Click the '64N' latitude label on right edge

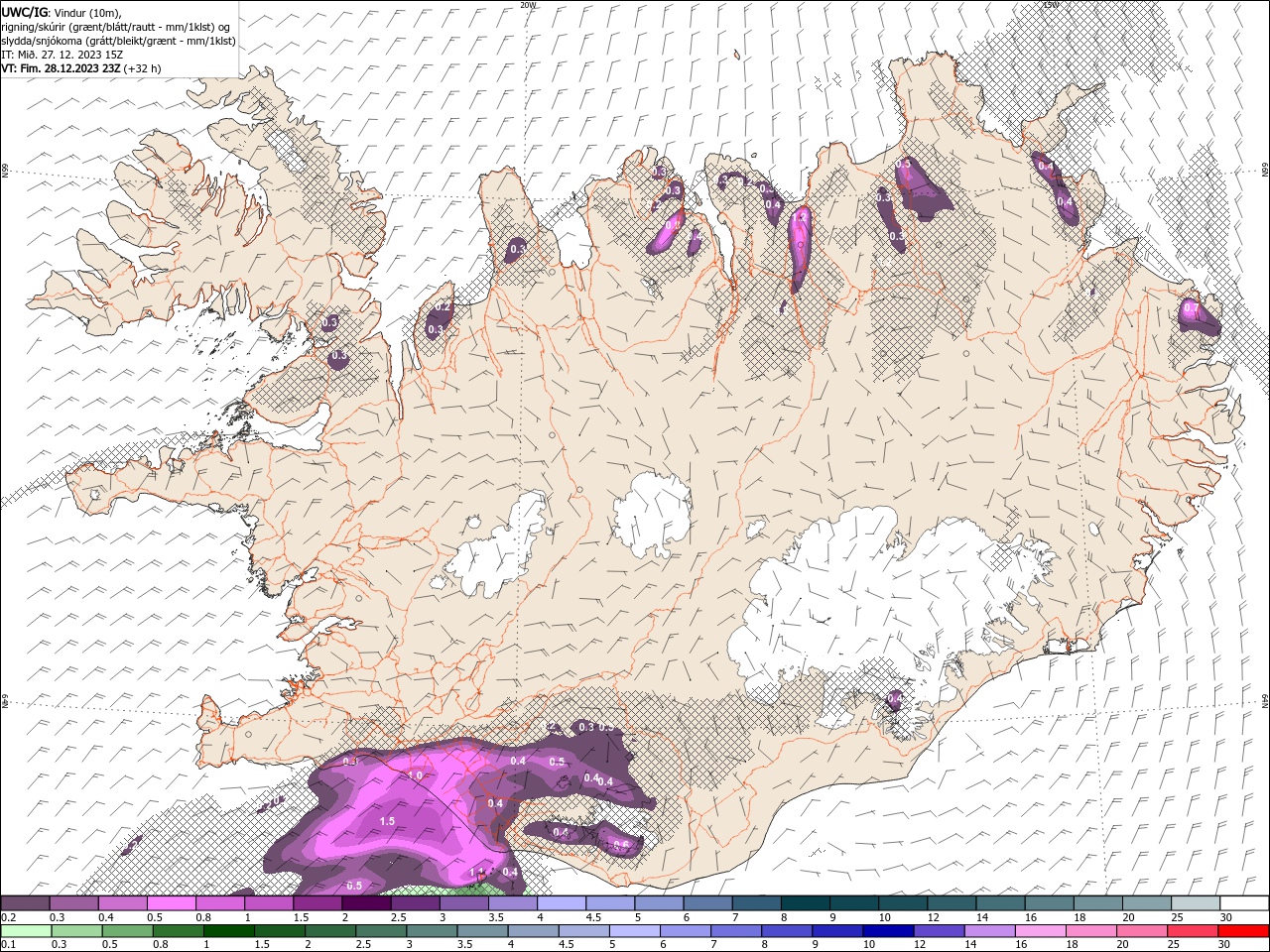pyautogui.click(x=1265, y=701)
